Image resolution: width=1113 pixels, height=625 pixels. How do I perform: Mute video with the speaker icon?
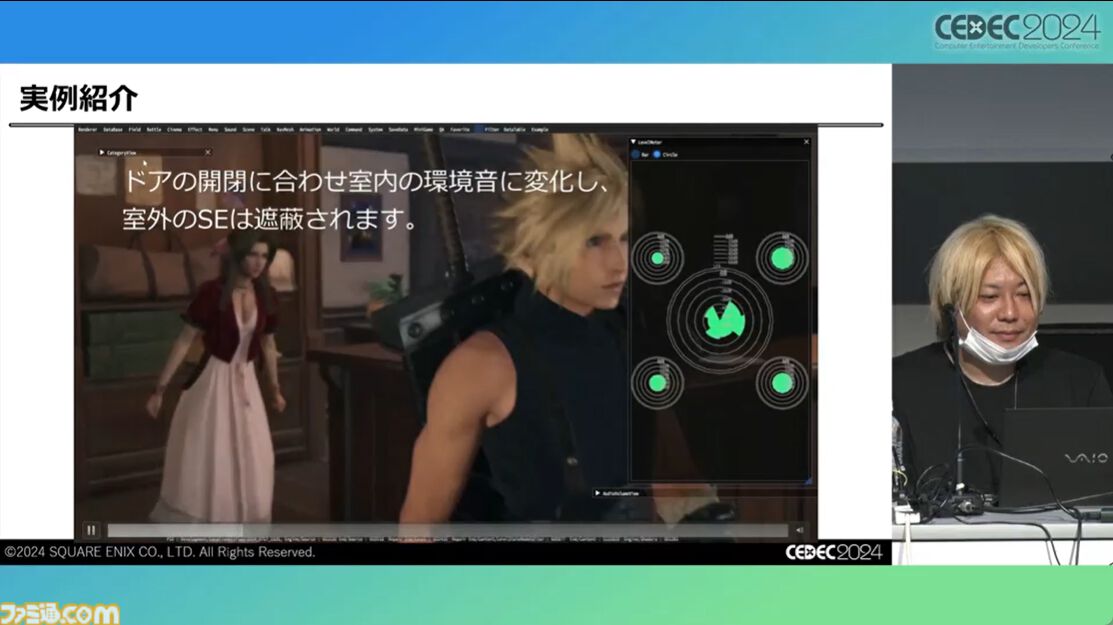coord(800,530)
